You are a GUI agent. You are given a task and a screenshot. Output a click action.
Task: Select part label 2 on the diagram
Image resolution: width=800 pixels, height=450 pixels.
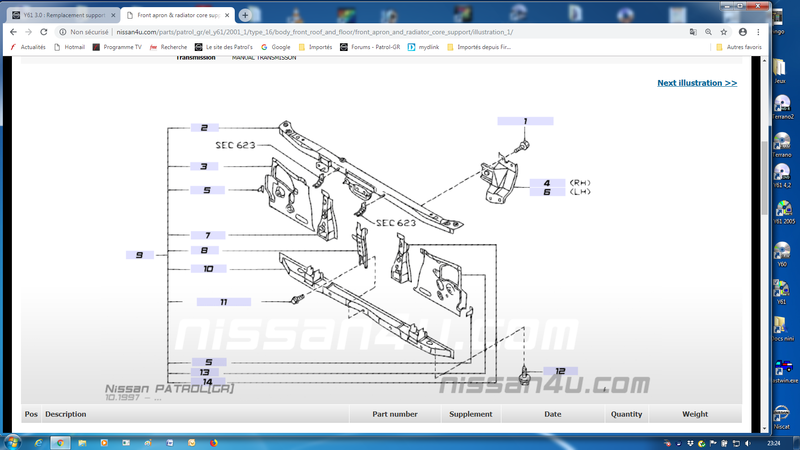pyautogui.click(x=205, y=128)
